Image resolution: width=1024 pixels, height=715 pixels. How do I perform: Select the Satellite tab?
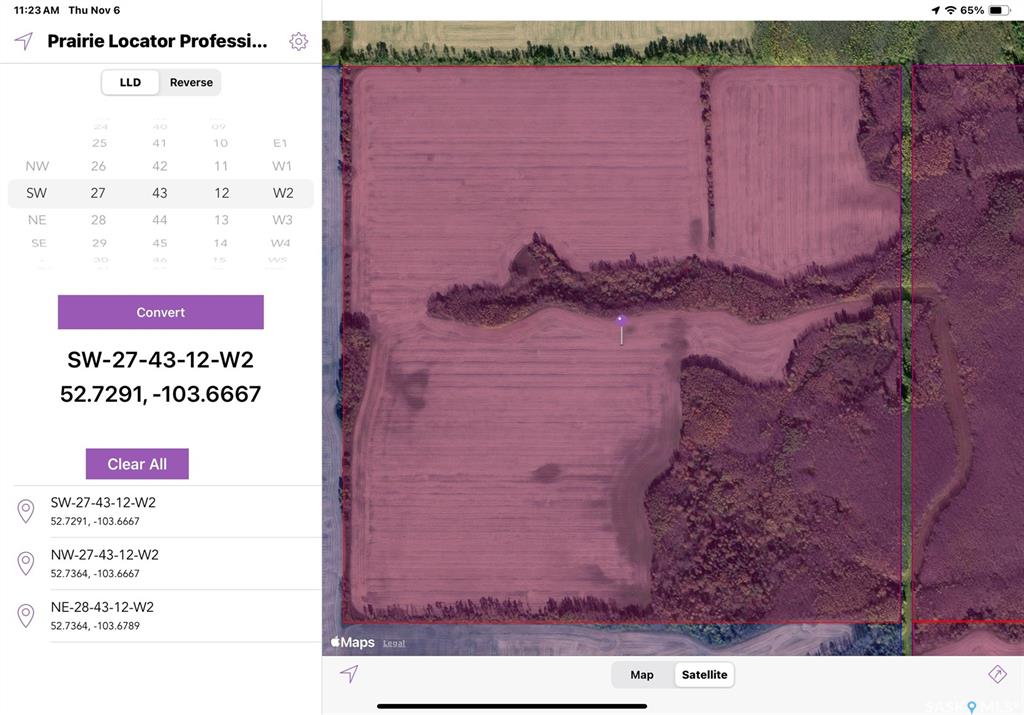pos(704,674)
